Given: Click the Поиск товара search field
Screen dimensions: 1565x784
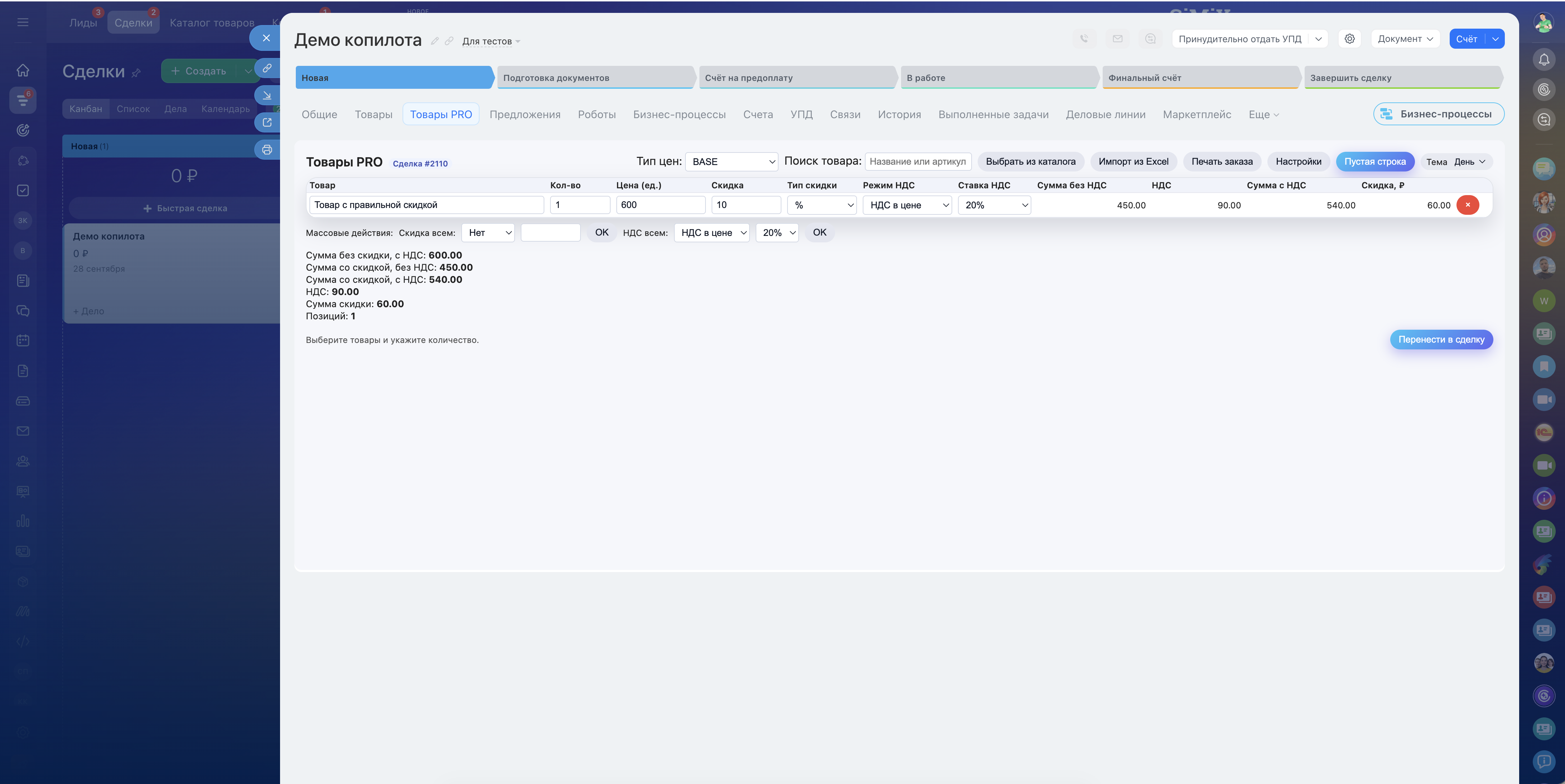Looking at the screenshot, I should click(918, 161).
